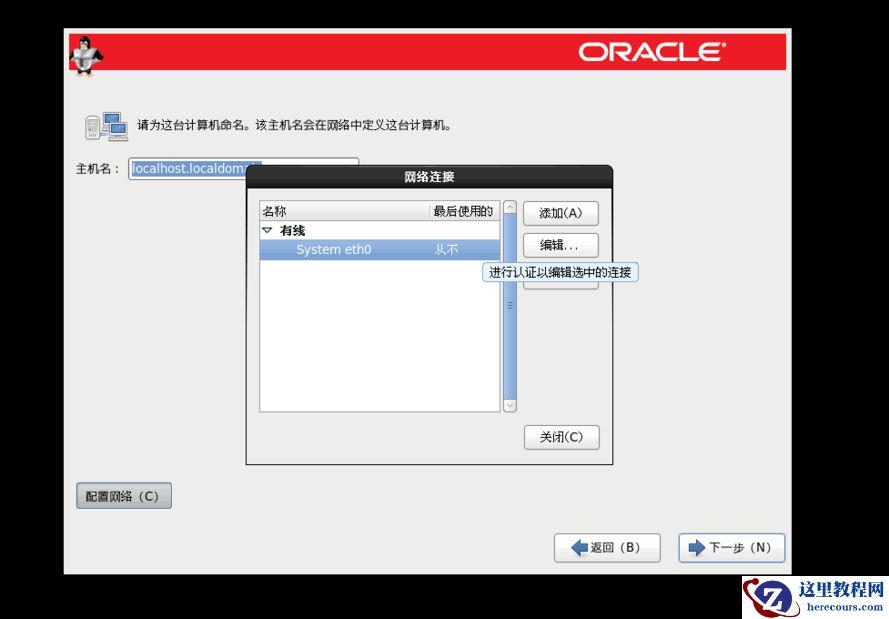
Task: Click the ORACLE logo in the banner
Action: tap(651, 52)
